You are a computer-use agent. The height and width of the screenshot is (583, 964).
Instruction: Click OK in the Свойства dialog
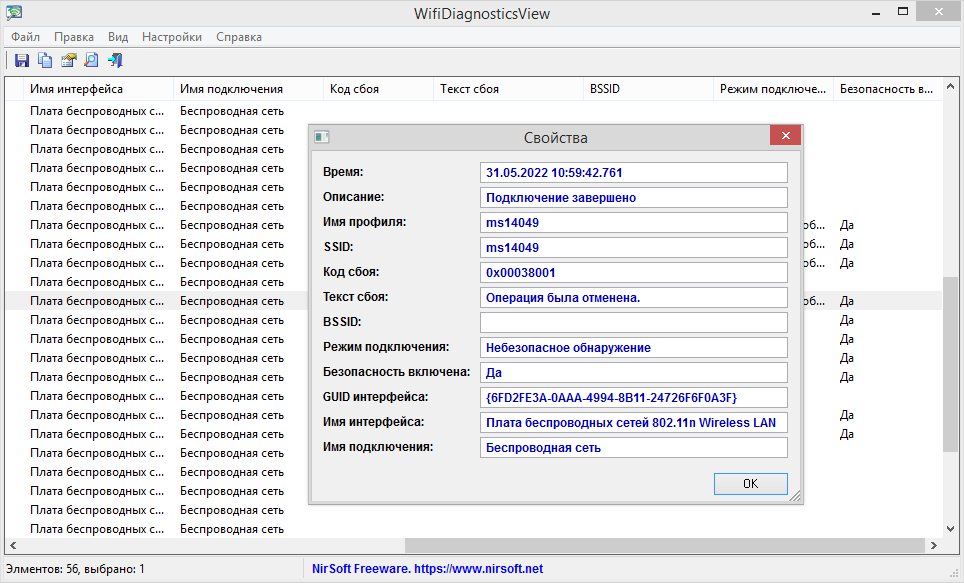751,484
